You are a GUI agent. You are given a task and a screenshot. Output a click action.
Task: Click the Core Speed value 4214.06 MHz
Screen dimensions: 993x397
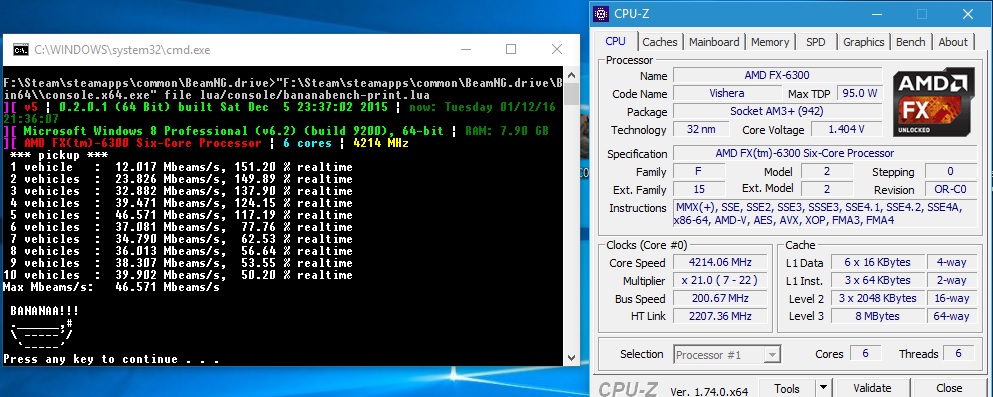click(x=721, y=262)
